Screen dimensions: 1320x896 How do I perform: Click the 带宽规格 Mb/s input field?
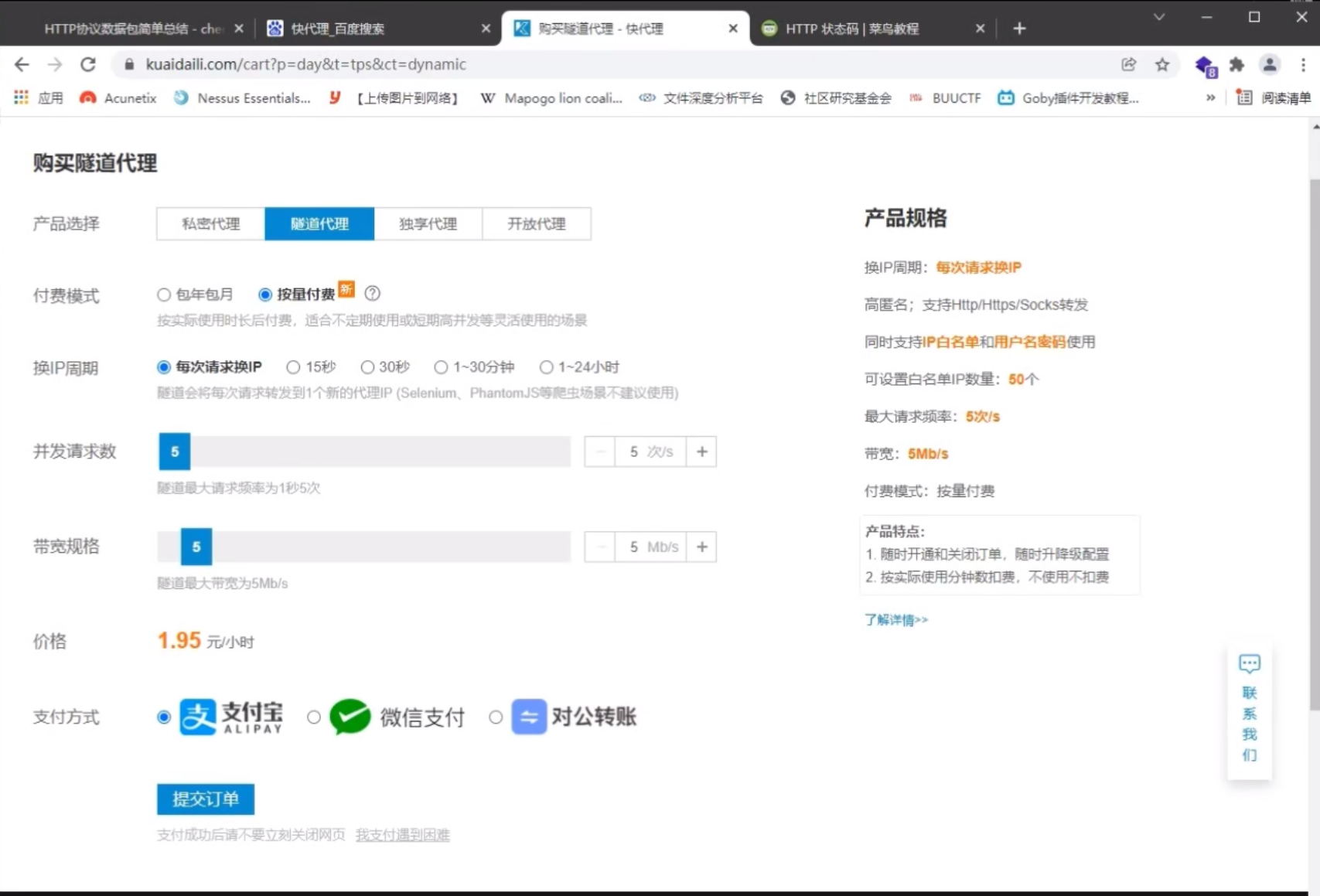(x=650, y=547)
